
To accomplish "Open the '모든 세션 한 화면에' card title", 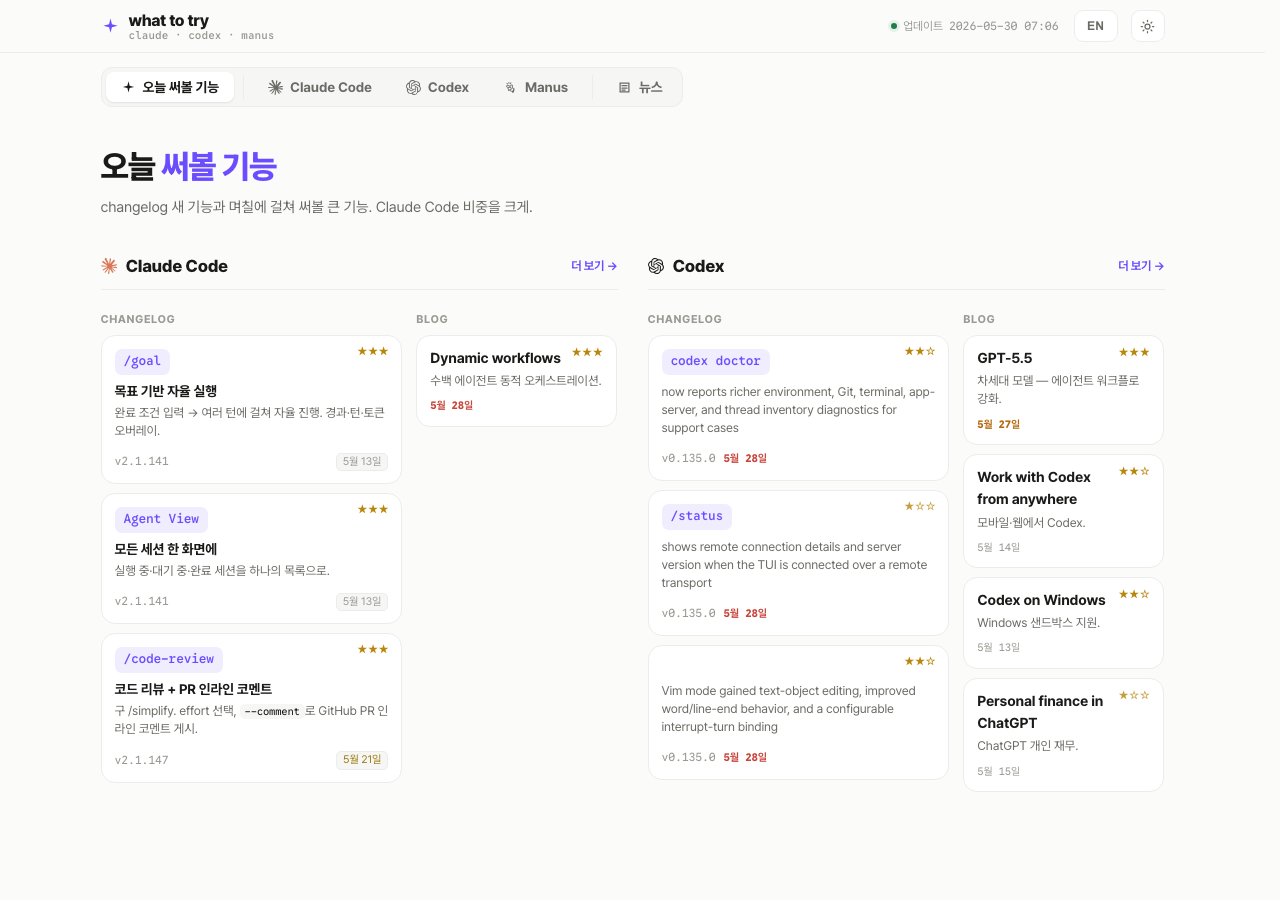I will [x=166, y=549].
